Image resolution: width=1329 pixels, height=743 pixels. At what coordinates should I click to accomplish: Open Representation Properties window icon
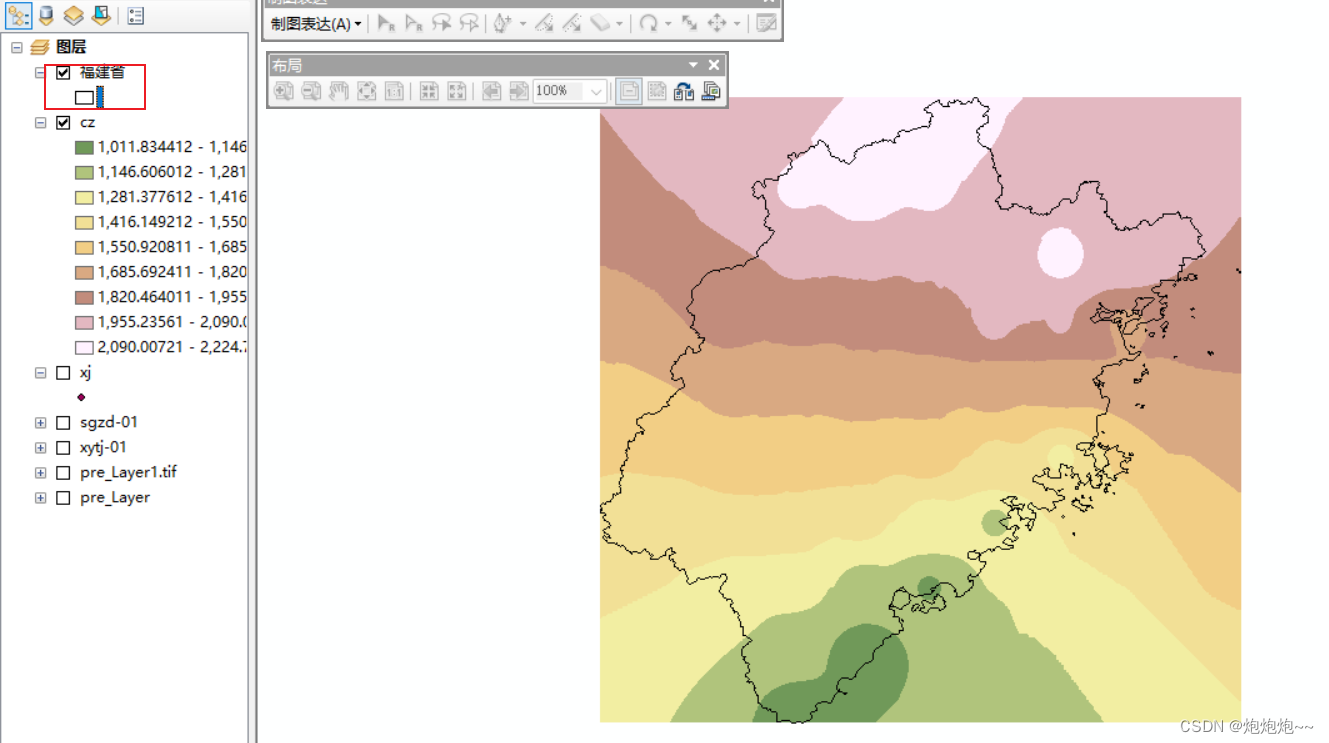click(767, 23)
